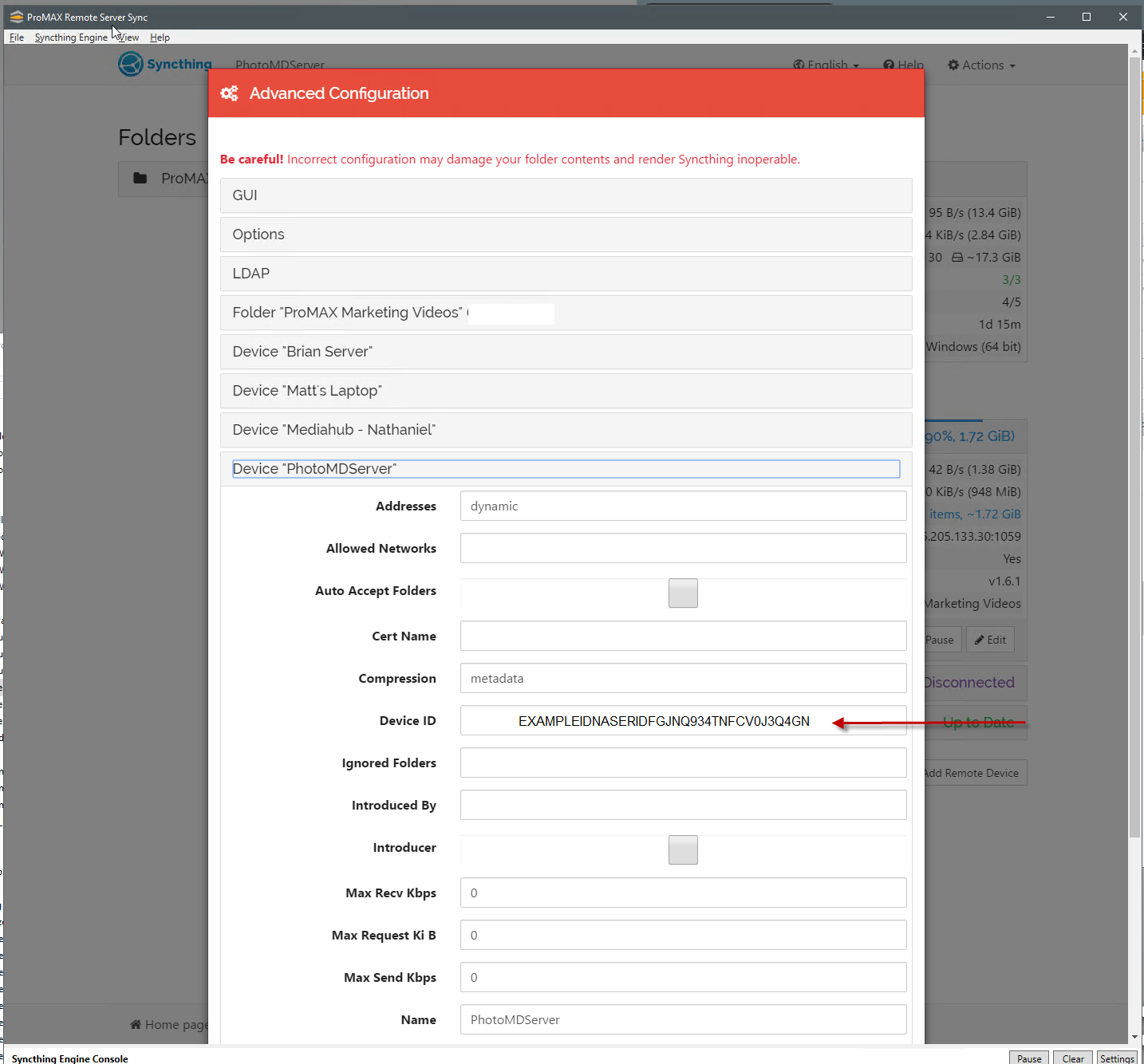
Task: Open the Actions dropdown menu
Action: tap(981, 65)
